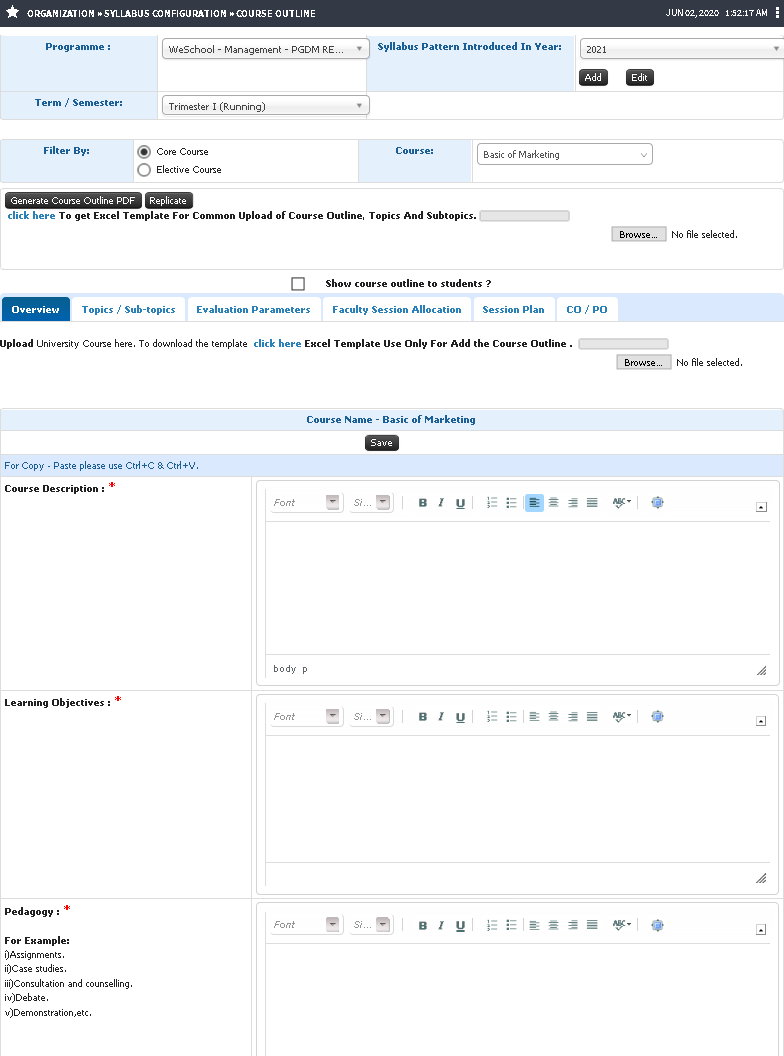Go to the Session Plan tab

(x=513, y=309)
